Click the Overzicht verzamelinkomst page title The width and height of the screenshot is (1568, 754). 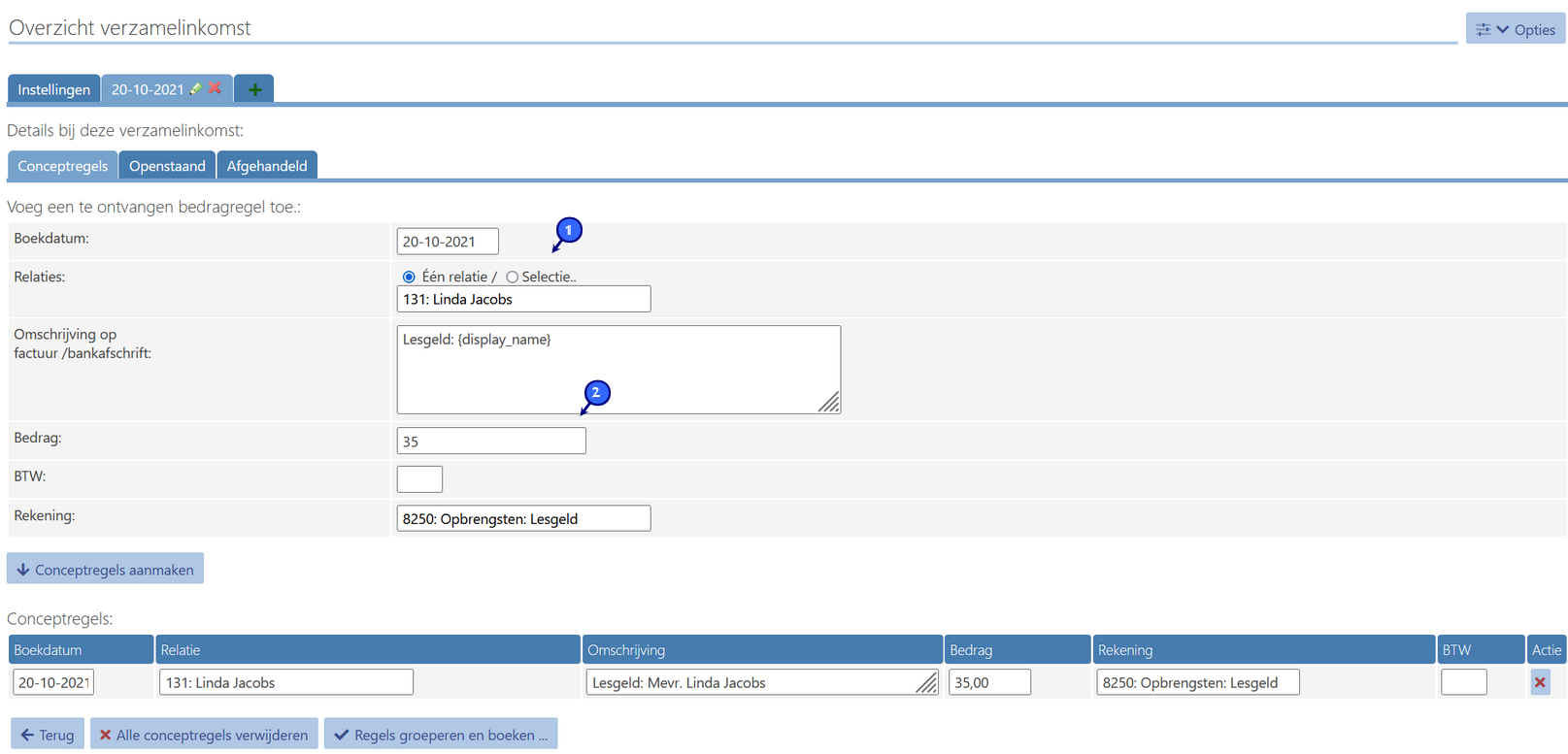coord(130,27)
